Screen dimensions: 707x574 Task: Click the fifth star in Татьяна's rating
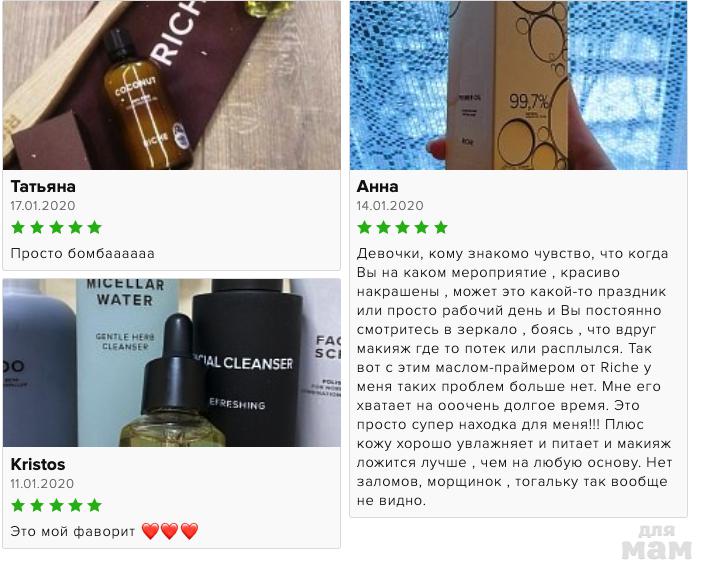tap(95, 227)
